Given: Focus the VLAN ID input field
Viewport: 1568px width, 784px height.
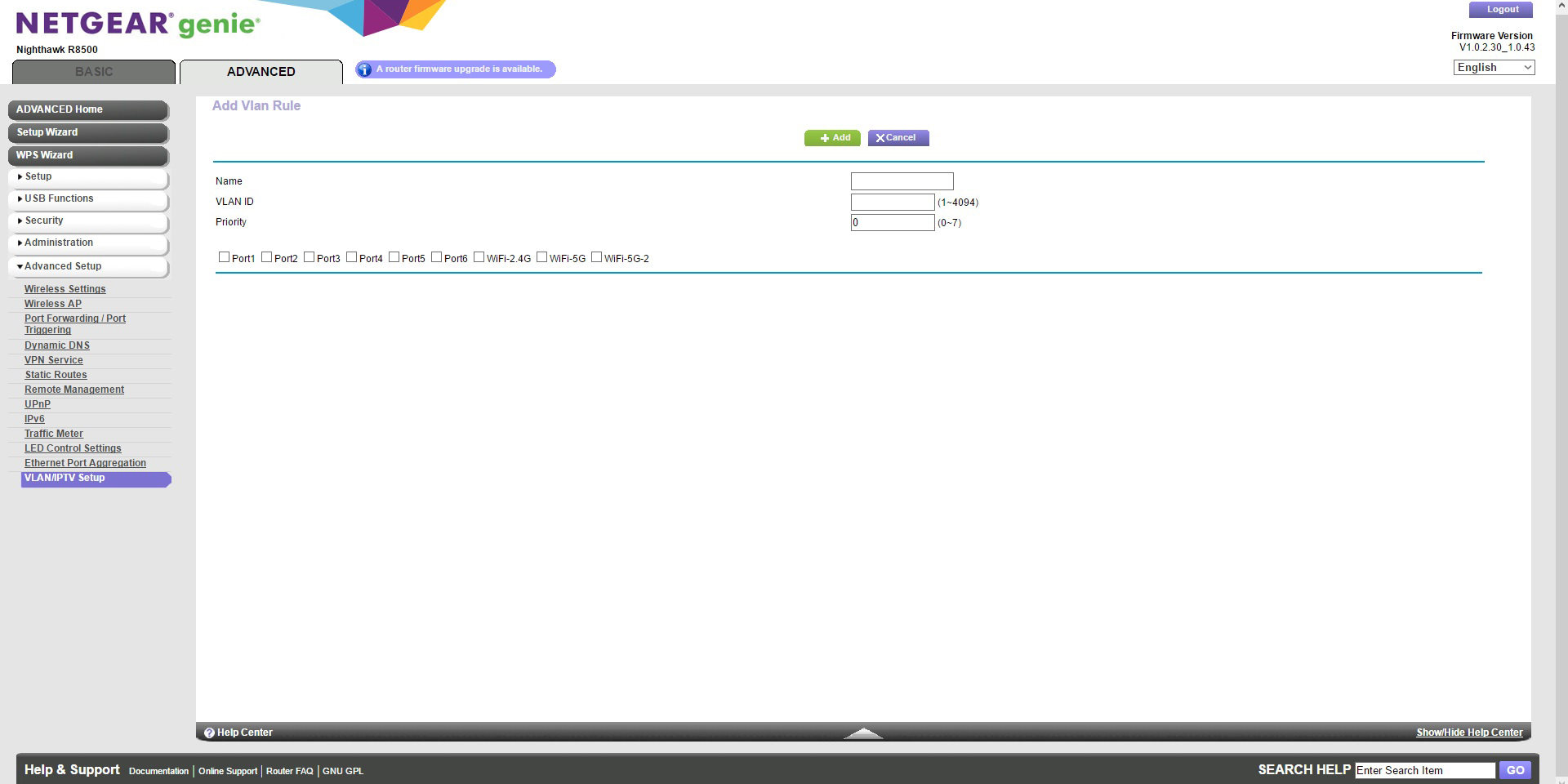Looking at the screenshot, I should tap(893, 203).
